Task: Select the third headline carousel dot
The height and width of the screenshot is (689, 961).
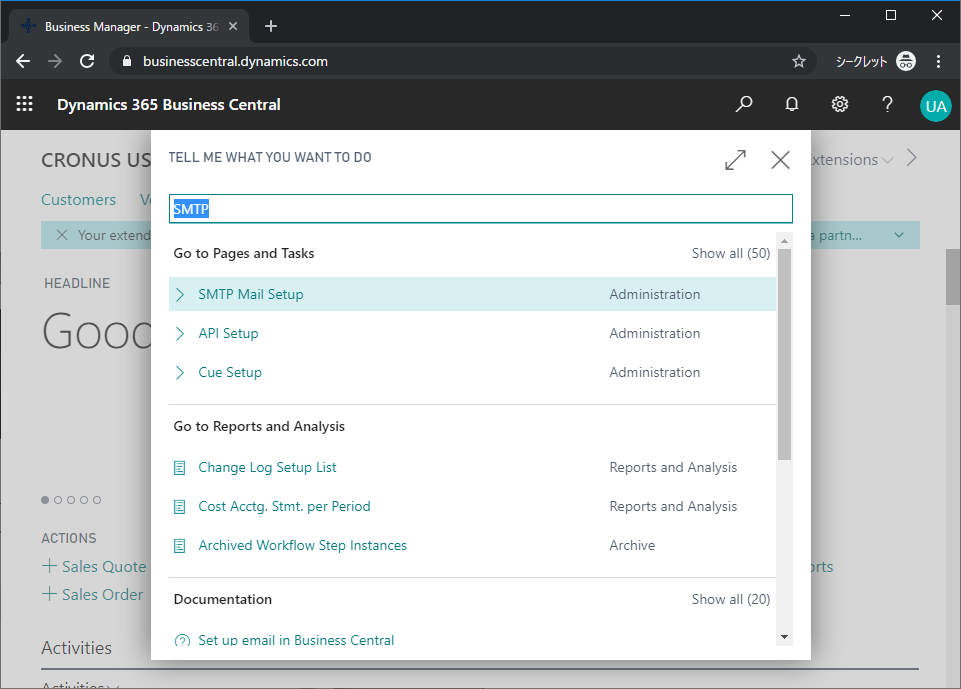Action: tap(71, 500)
